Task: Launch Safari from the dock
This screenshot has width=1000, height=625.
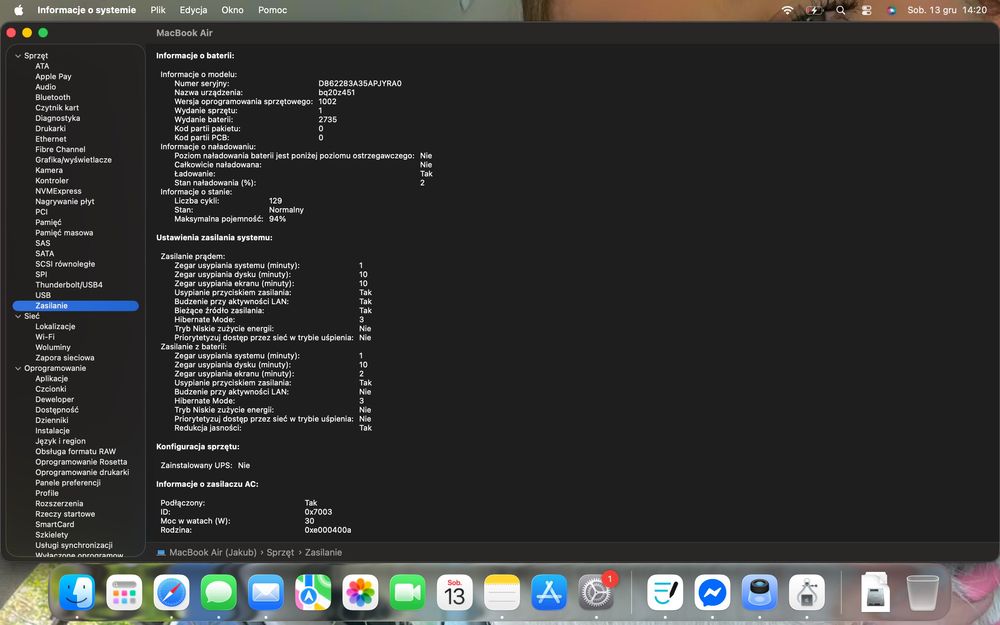Action: (171, 592)
